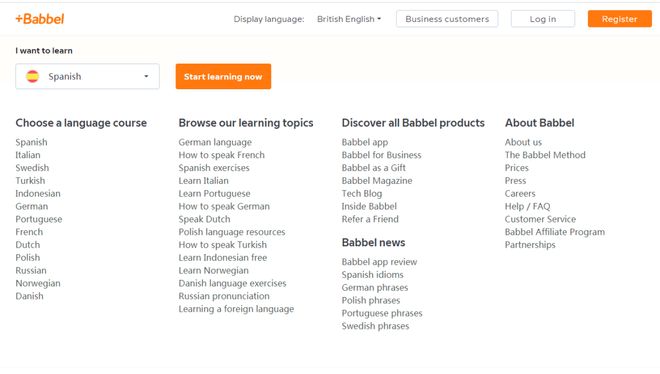Open the German course link

point(32,207)
